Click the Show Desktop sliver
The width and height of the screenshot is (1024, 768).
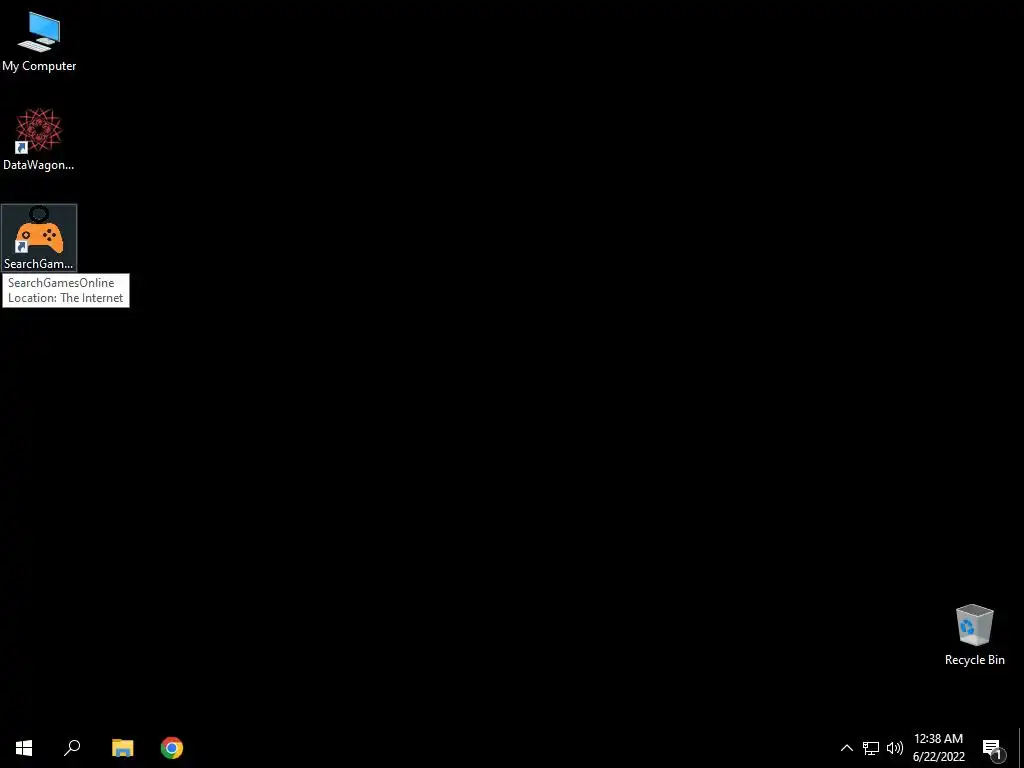point(1021,748)
